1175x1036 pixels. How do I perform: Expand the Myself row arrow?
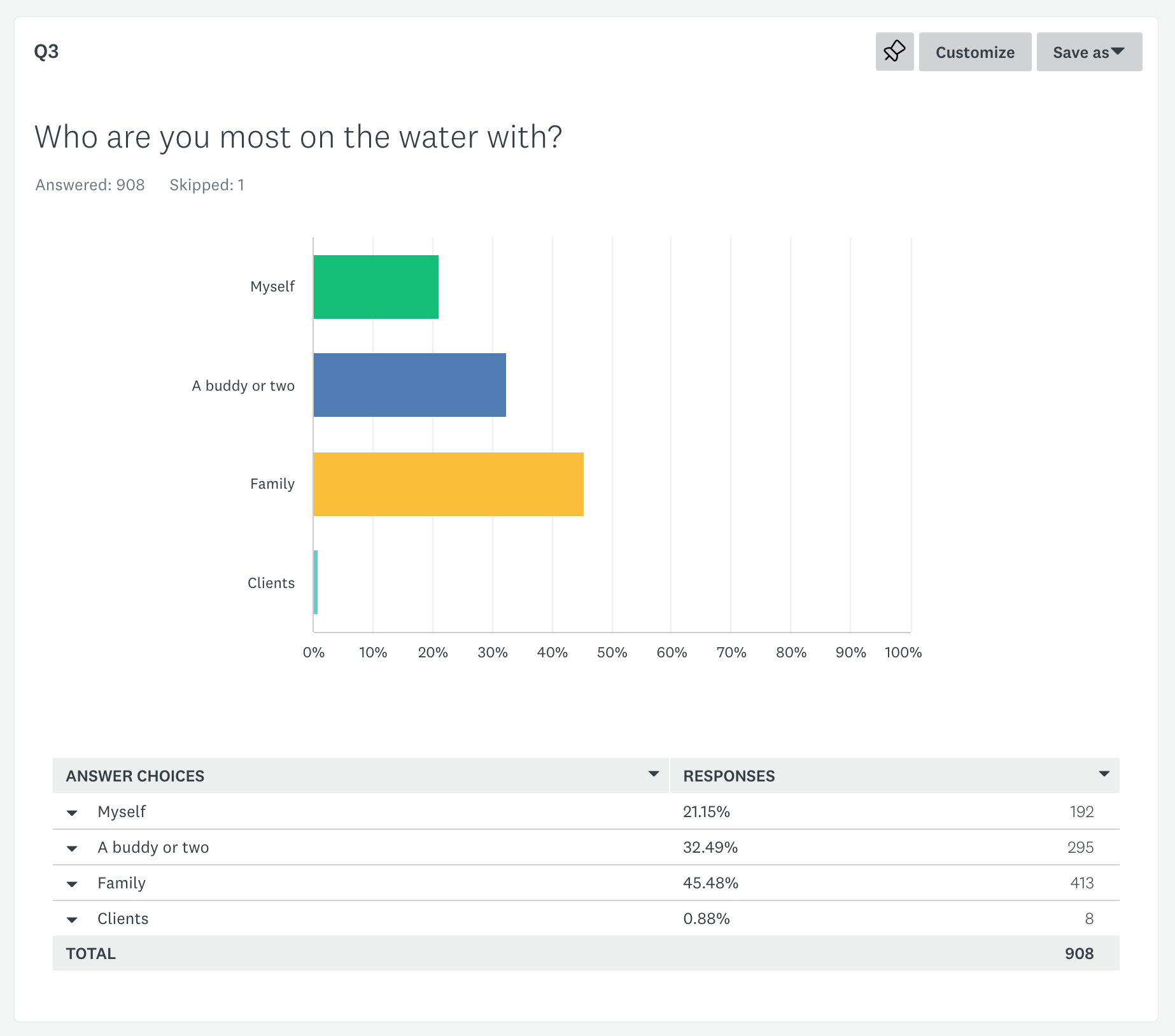(72, 813)
